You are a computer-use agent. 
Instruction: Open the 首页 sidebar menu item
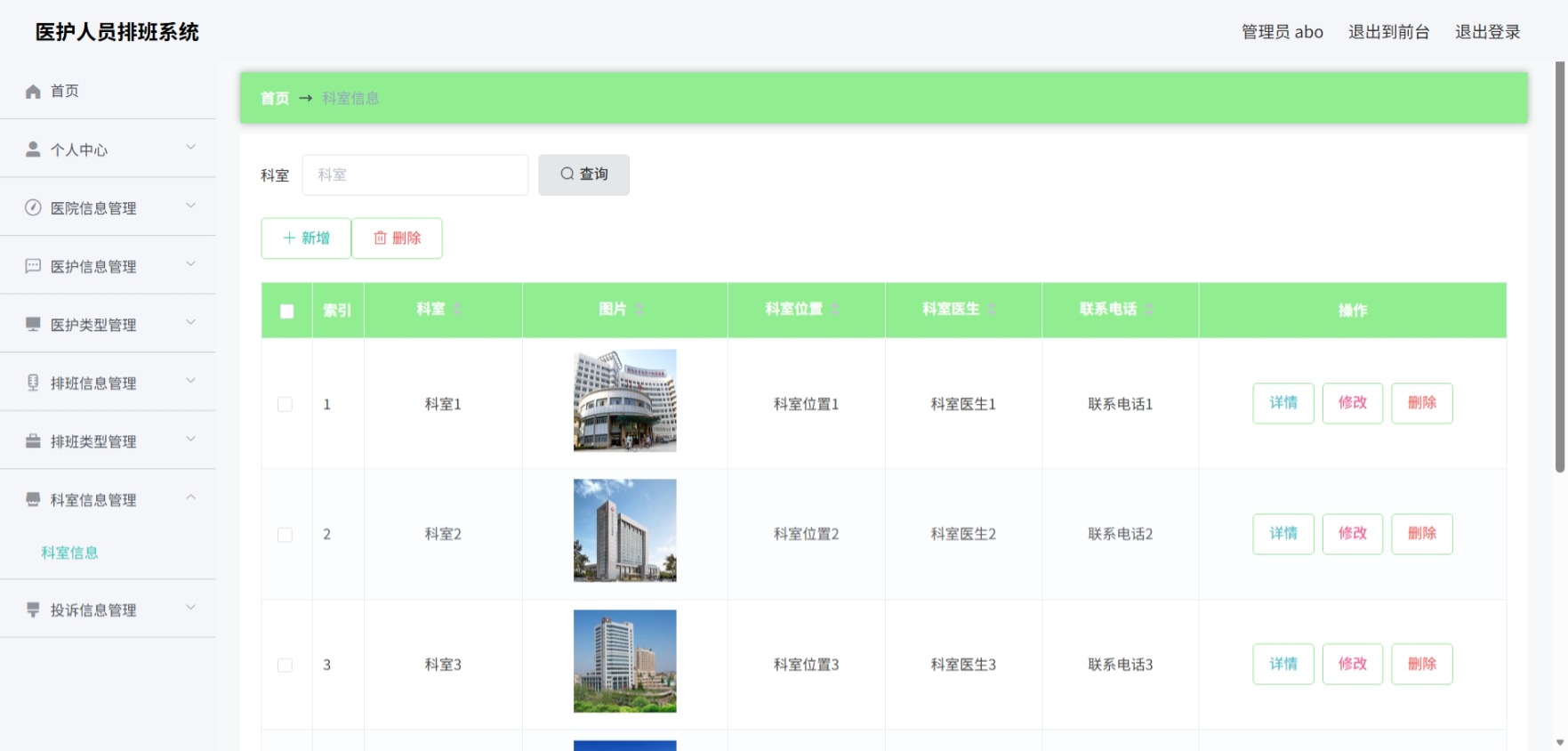pos(108,91)
